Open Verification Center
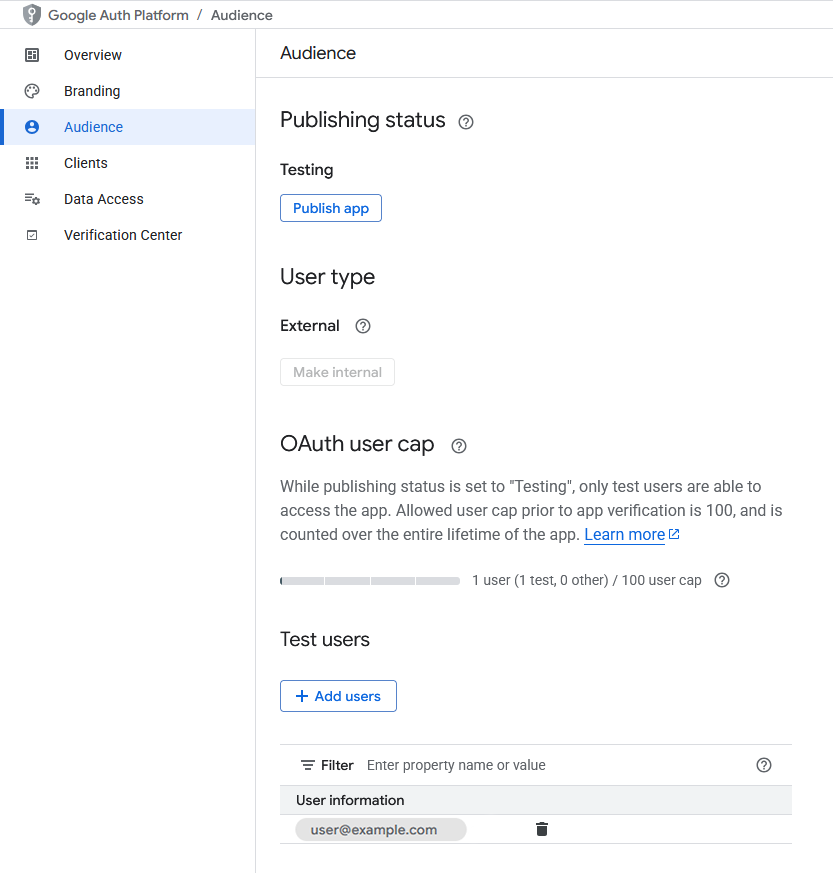This screenshot has width=833, height=873. click(x=122, y=235)
